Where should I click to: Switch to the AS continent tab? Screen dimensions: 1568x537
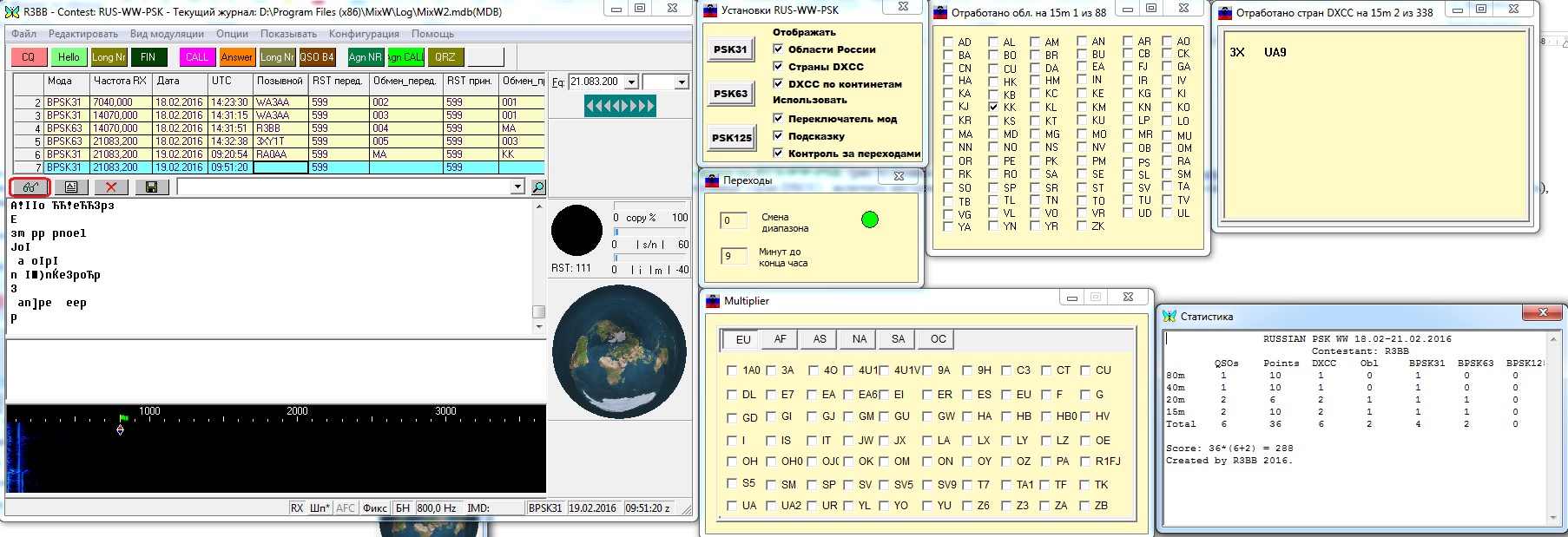click(820, 339)
